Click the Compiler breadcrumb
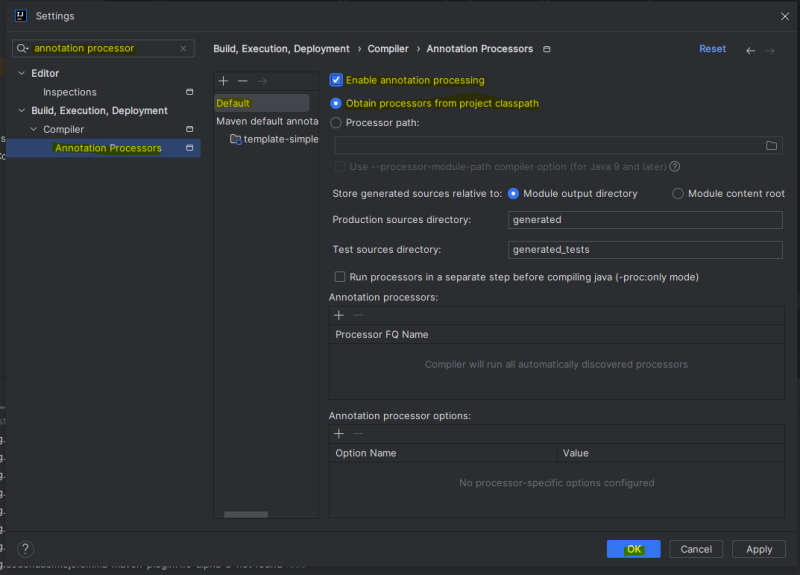This screenshot has width=800, height=575. pyautogui.click(x=388, y=49)
